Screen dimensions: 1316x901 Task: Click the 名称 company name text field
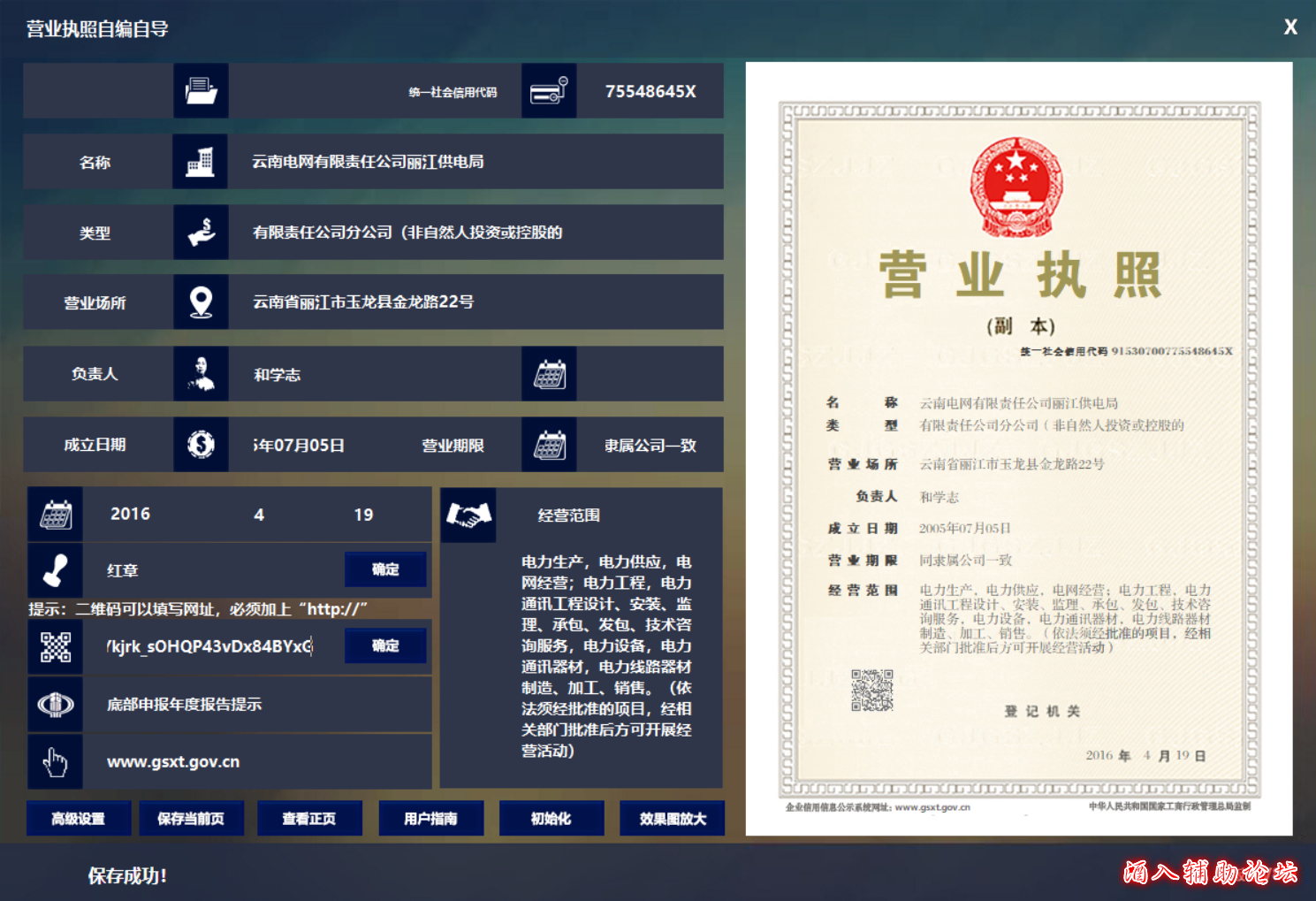tap(475, 162)
